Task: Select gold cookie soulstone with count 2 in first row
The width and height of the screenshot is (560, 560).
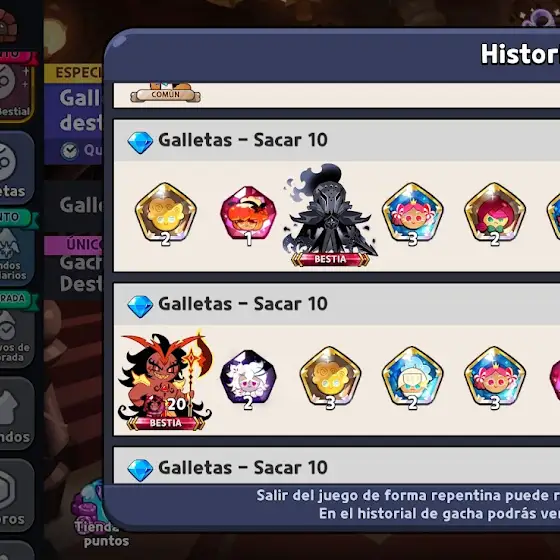Action: click(165, 214)
